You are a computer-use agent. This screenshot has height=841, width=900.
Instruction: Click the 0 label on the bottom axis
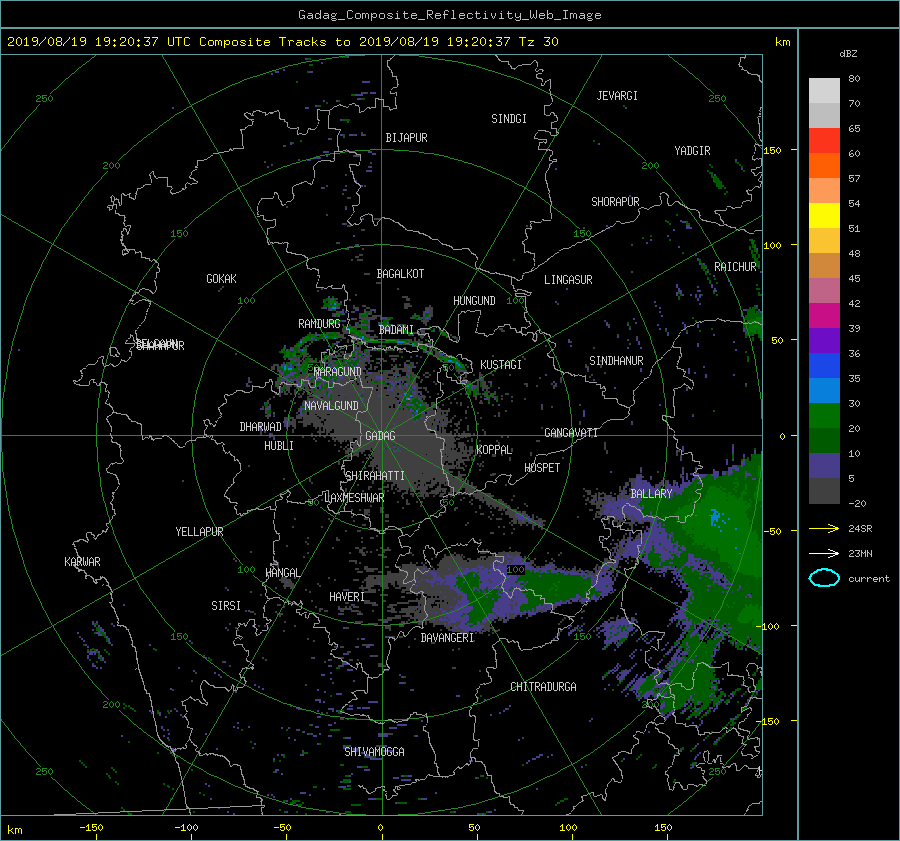[x=380, y=828]
